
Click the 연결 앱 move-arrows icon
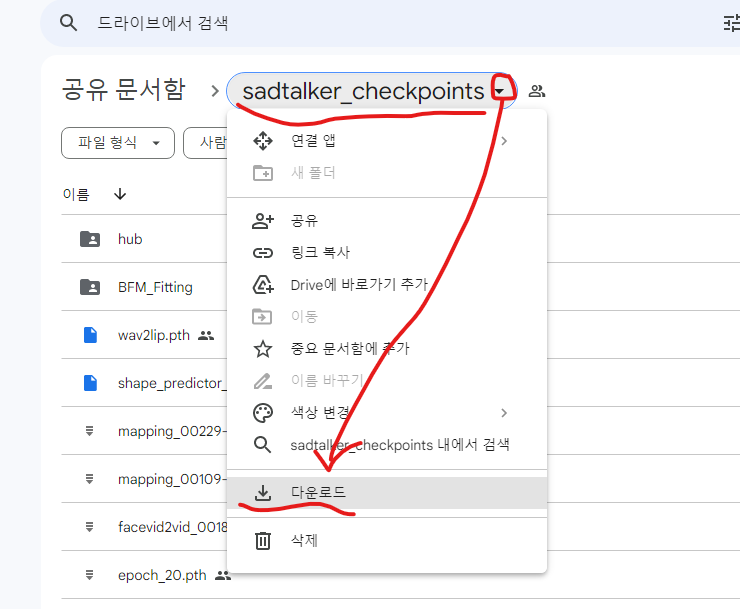point(263,141)
